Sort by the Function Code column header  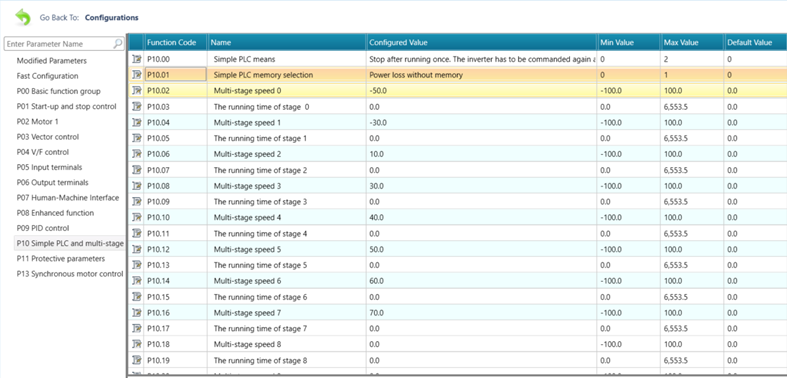[x=176, y=43]
